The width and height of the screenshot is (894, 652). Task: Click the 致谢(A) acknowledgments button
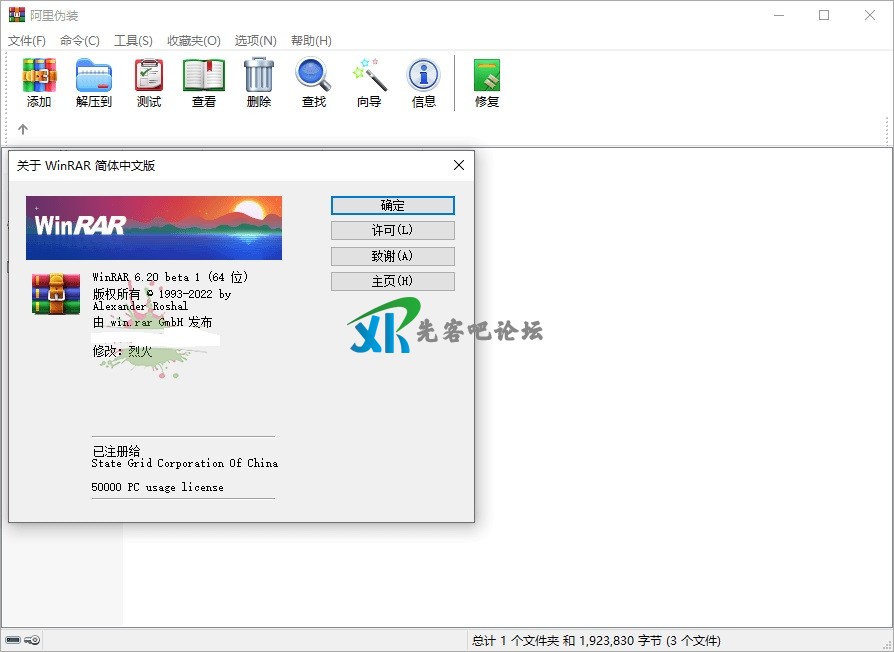click(x=392, y=256)
